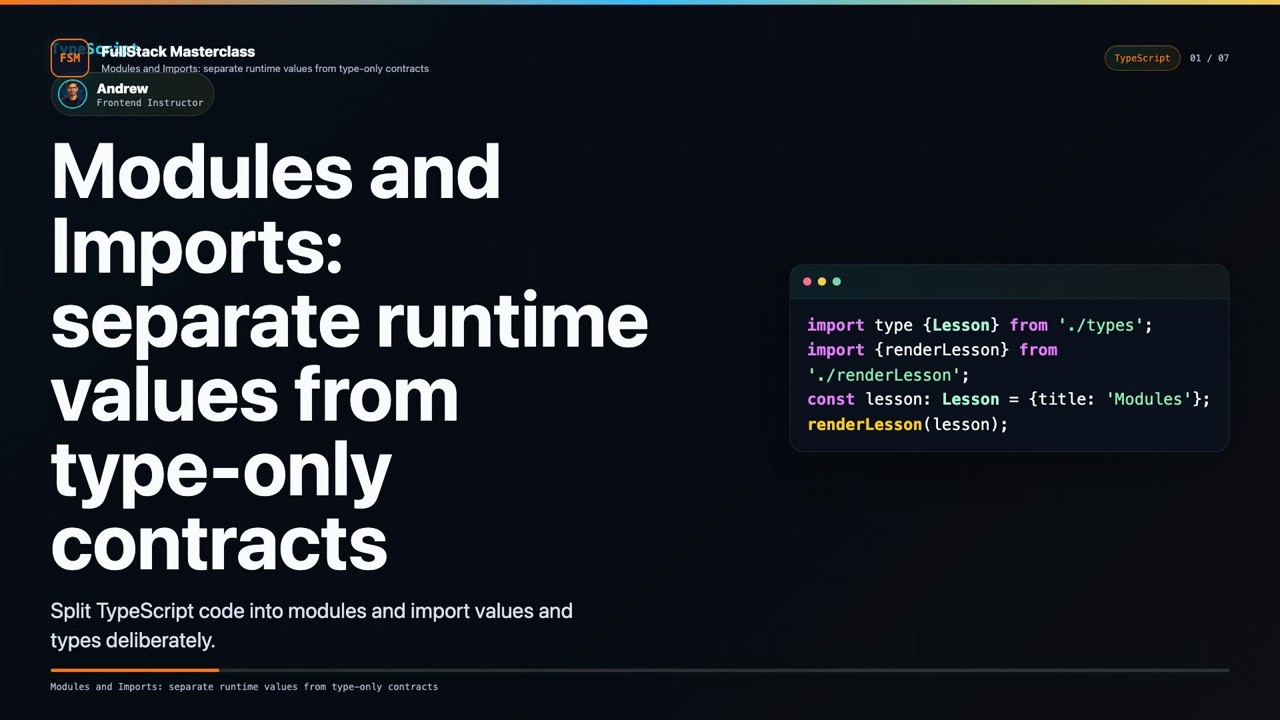This screenshot has height=720, width=1280.
Task: Click the 01 / 07 slide counter
Action: [x=1209, y=58]
